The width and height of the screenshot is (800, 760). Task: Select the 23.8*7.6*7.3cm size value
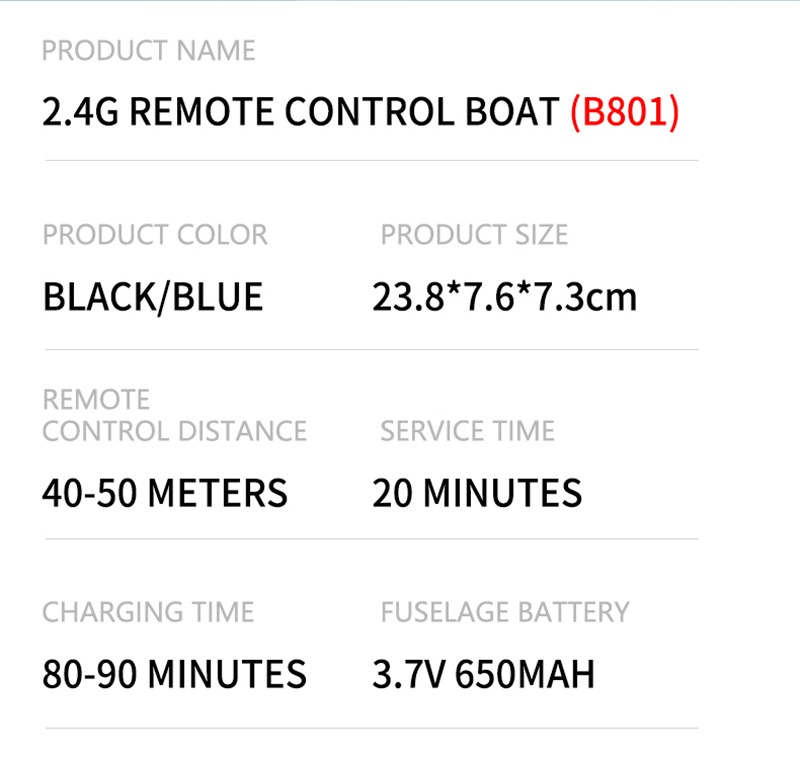pyautogui.click(x=504, y=297)
